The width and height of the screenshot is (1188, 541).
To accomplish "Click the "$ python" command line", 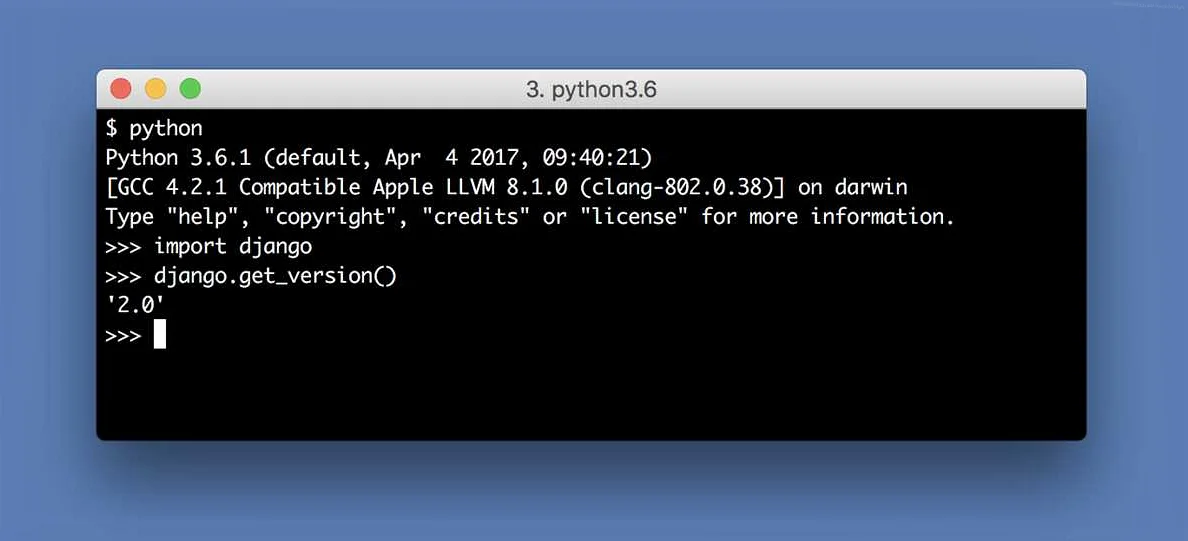I will [154, 129].
